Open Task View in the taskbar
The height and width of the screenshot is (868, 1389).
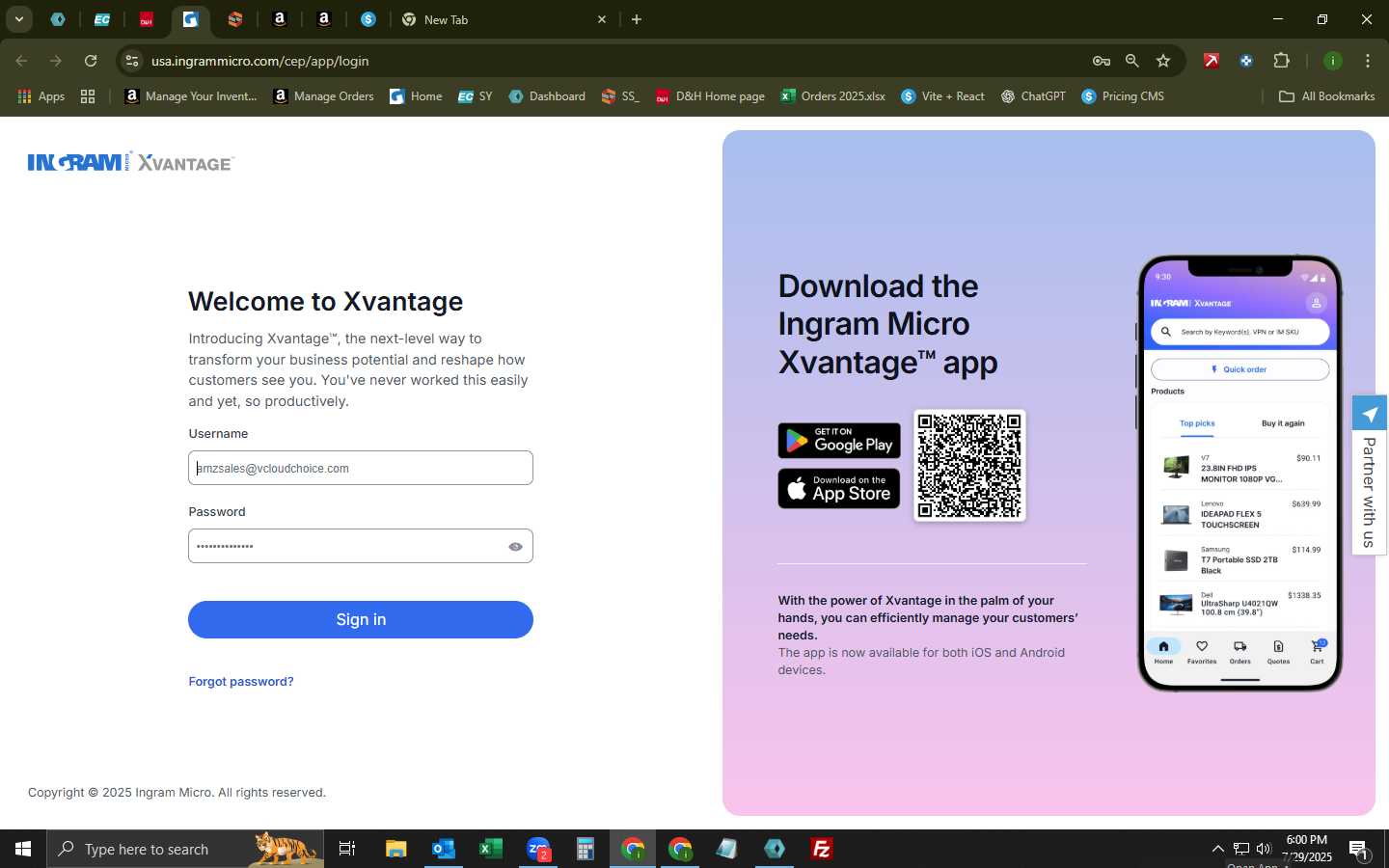tap(347, 849)
